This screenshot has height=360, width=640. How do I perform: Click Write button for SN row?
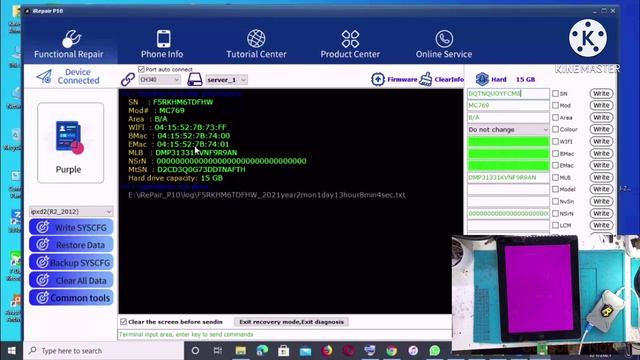601,93
